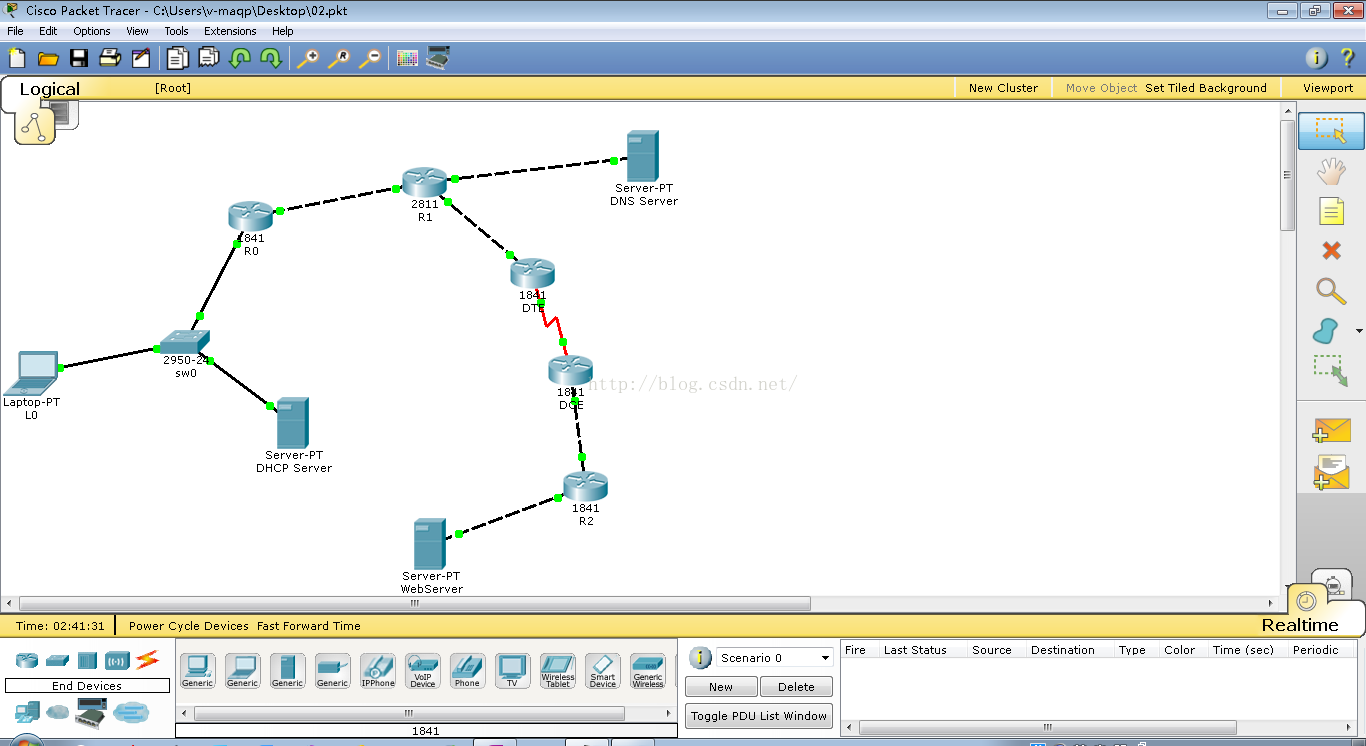Pick the Smart Device end device

pyautogui.click(x=603, y=671)
